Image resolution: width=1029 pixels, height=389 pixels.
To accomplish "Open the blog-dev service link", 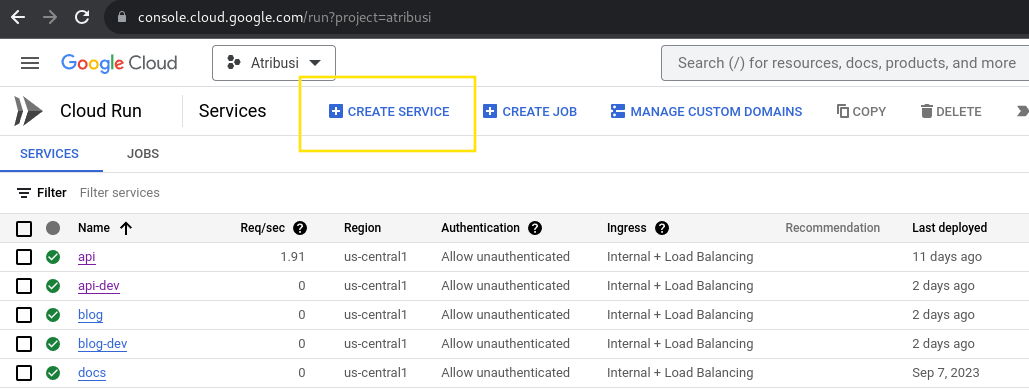I will (102, 343).
